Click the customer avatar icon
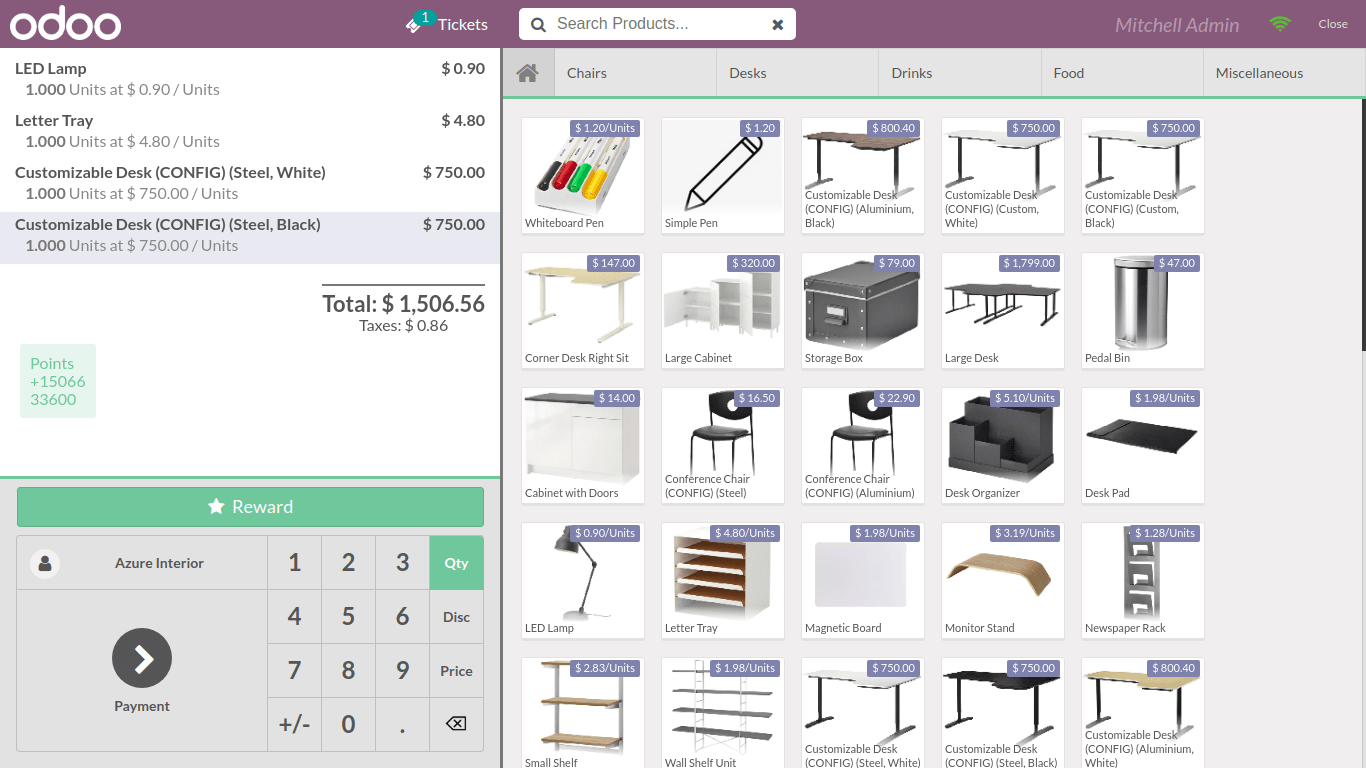The image size is (1366, 768). tap(45, 563)
